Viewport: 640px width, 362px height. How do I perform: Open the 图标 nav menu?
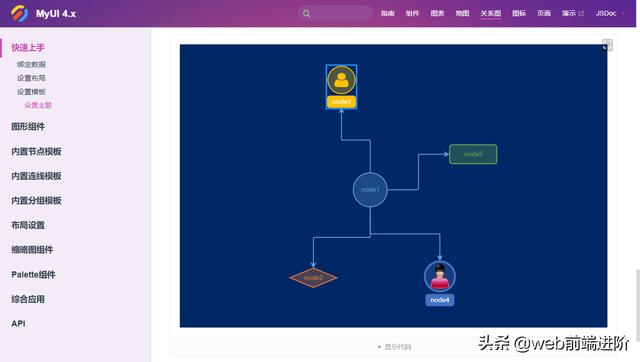[519, 13]
